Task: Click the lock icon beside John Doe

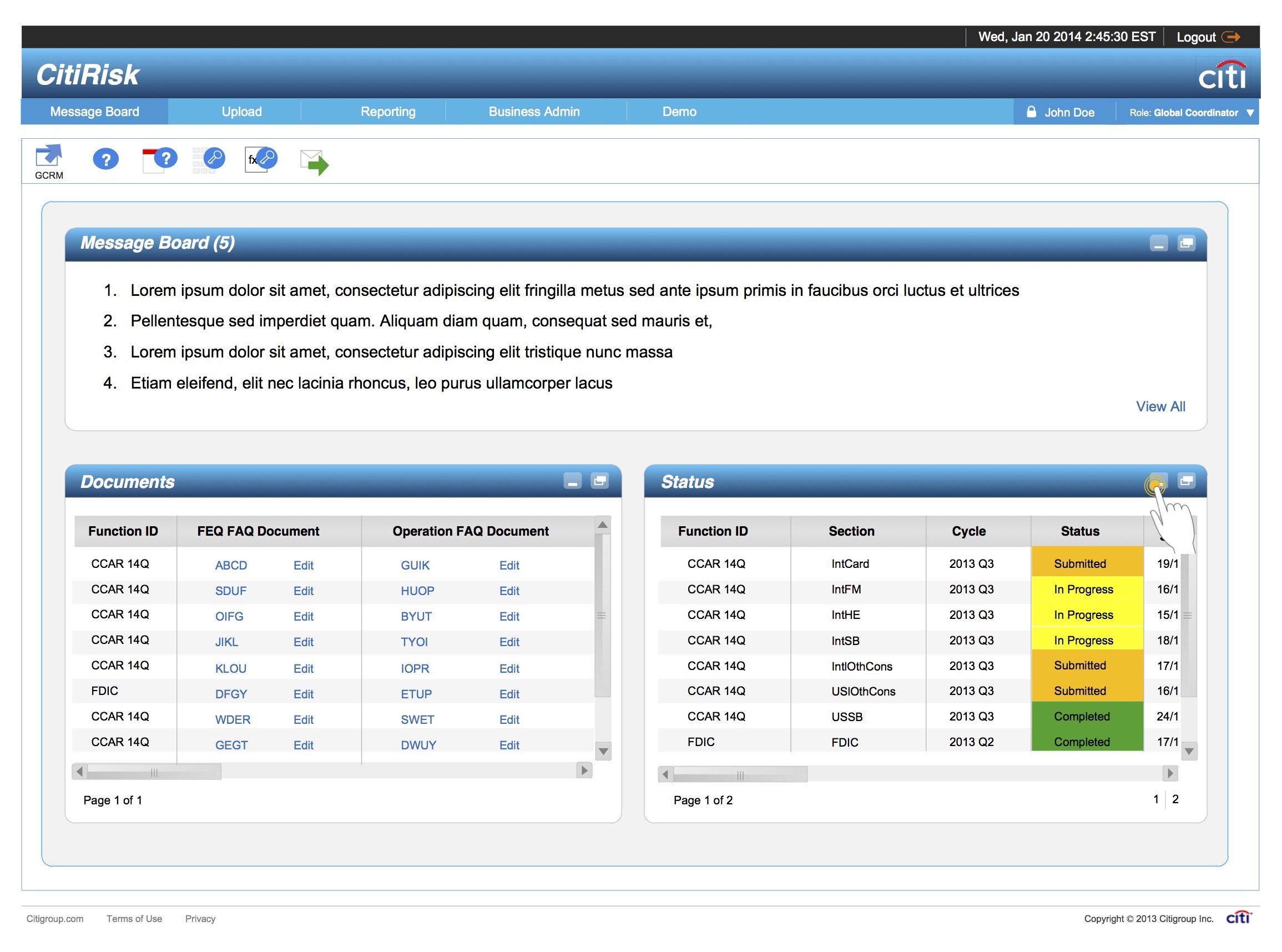Action: point(1032,112)
